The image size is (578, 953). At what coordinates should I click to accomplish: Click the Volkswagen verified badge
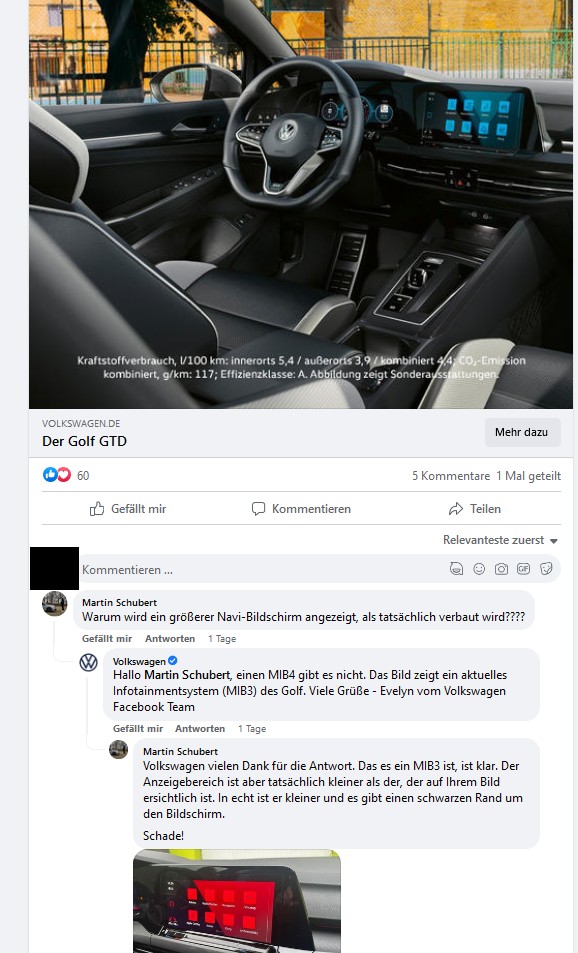point(173,661)
